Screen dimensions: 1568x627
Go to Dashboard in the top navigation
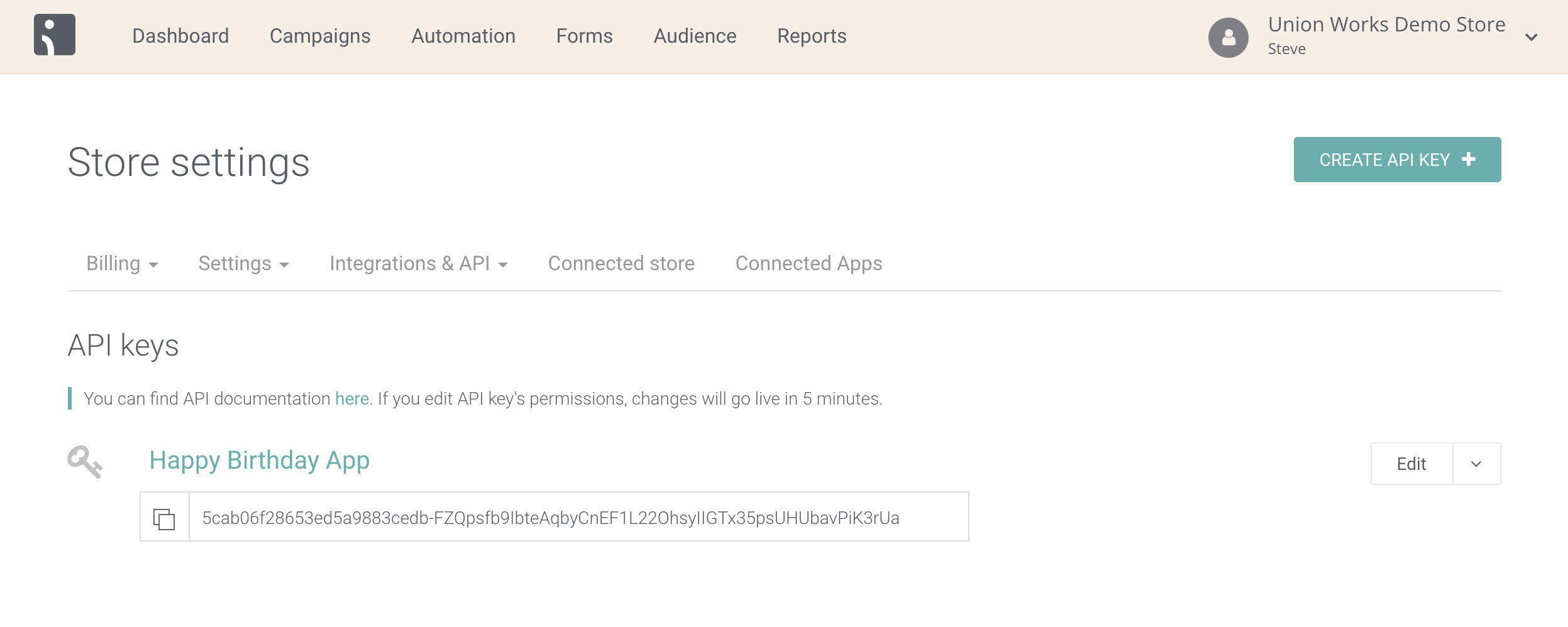[x=180, y=36]
